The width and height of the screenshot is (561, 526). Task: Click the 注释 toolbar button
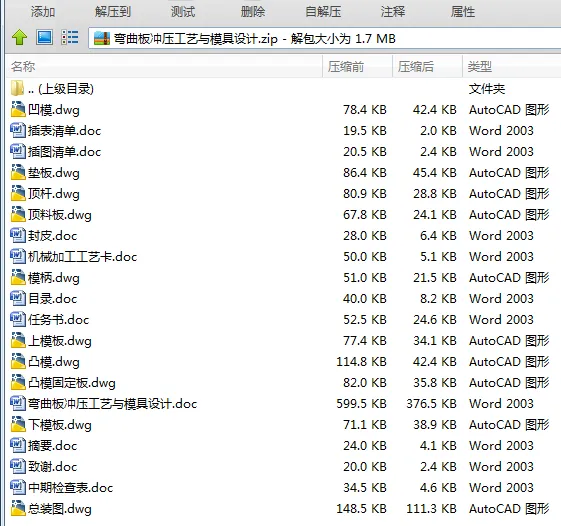click(393, 11)
